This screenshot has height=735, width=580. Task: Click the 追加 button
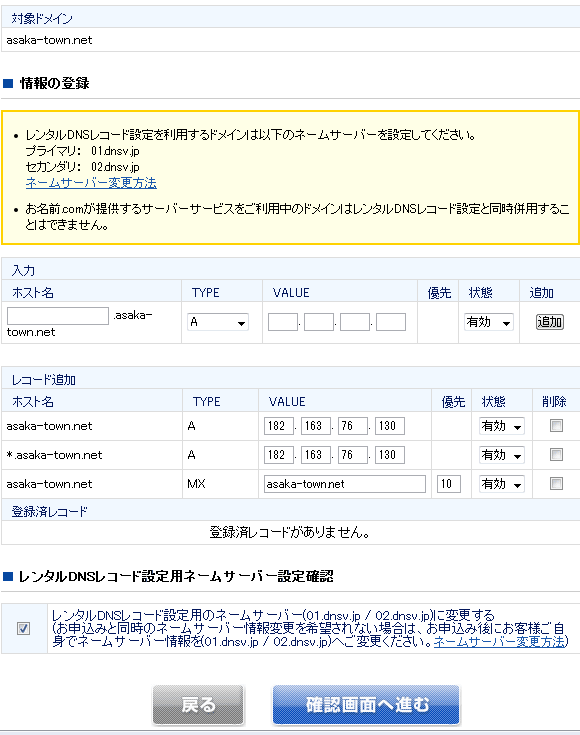[x=550, y=322]
